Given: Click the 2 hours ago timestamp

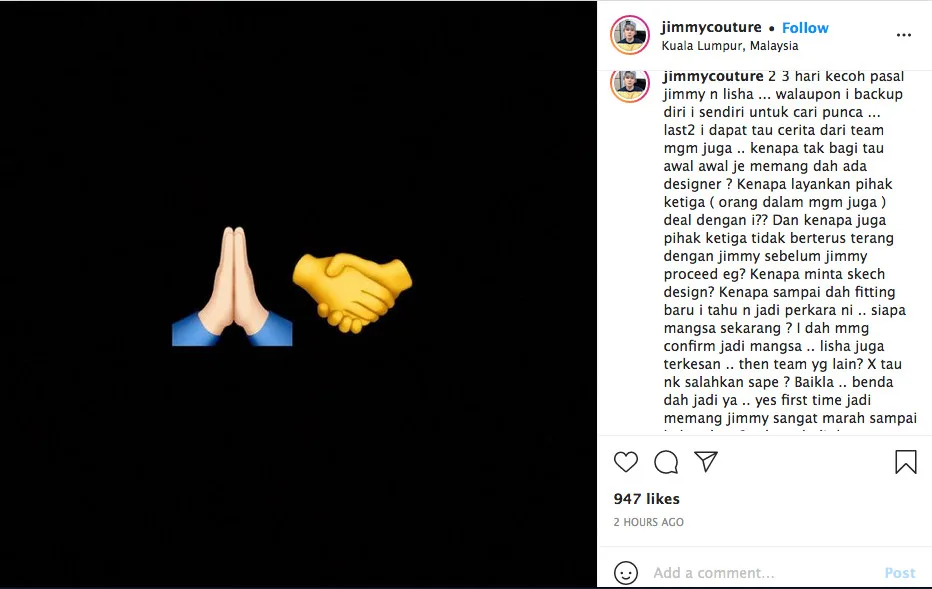Looking at the screenshot, I should (x=648, y=522).
